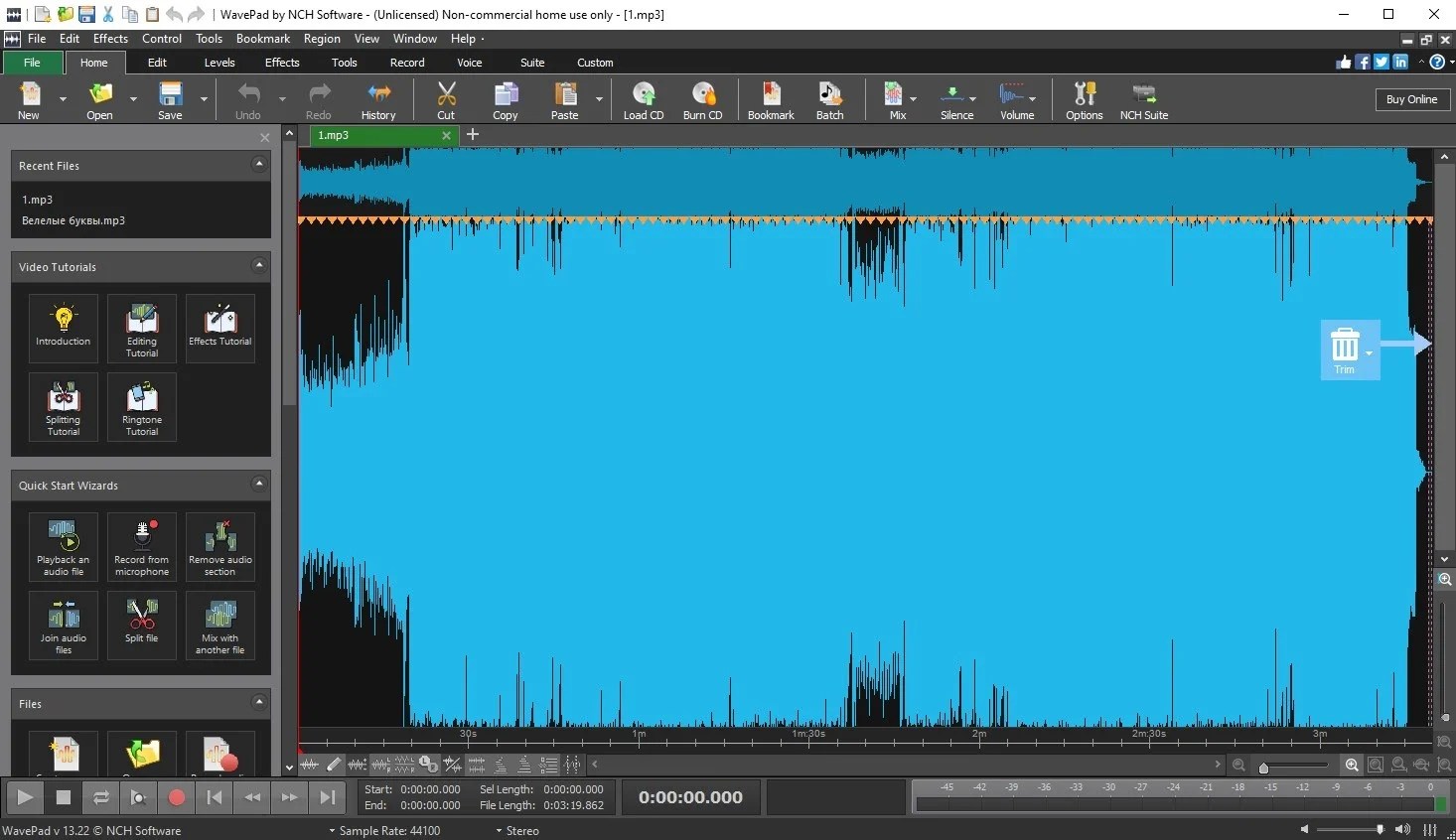Click the Cut scissors icon
The width and height of the screenshot is (1456, 840).
tap(446, 99)
